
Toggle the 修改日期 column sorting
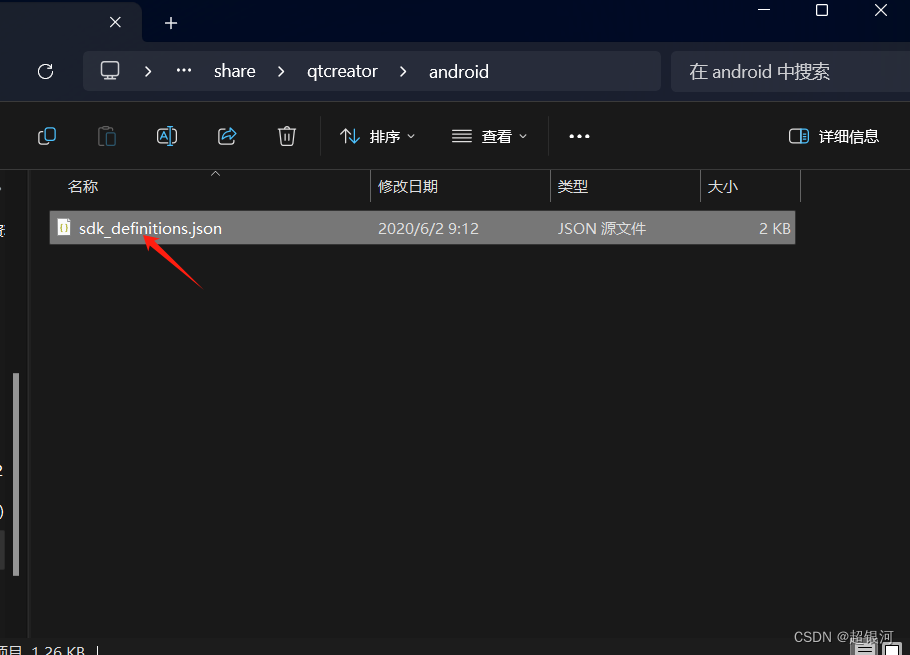(409, 187)
